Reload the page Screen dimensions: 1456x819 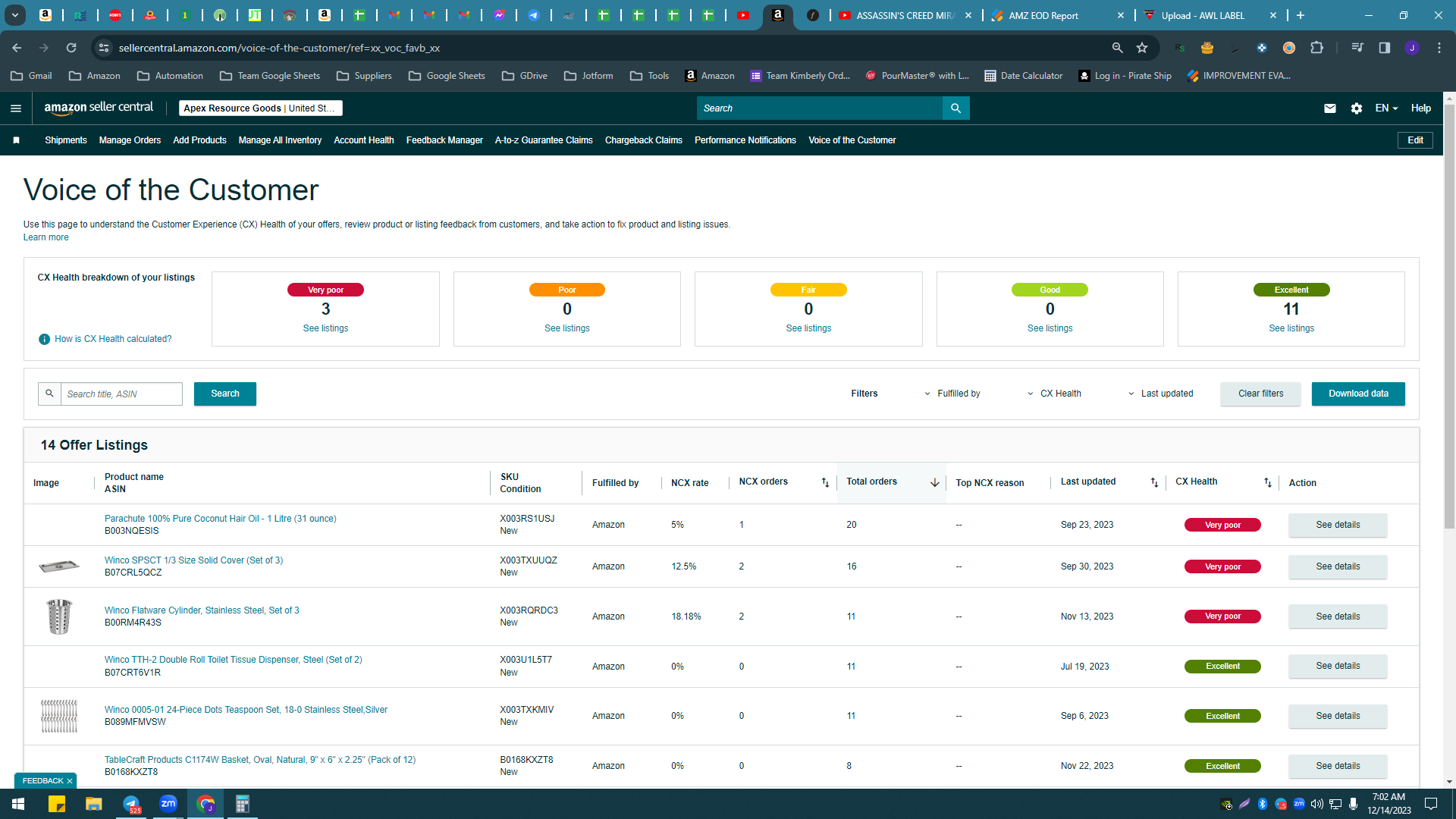(71, 48)
